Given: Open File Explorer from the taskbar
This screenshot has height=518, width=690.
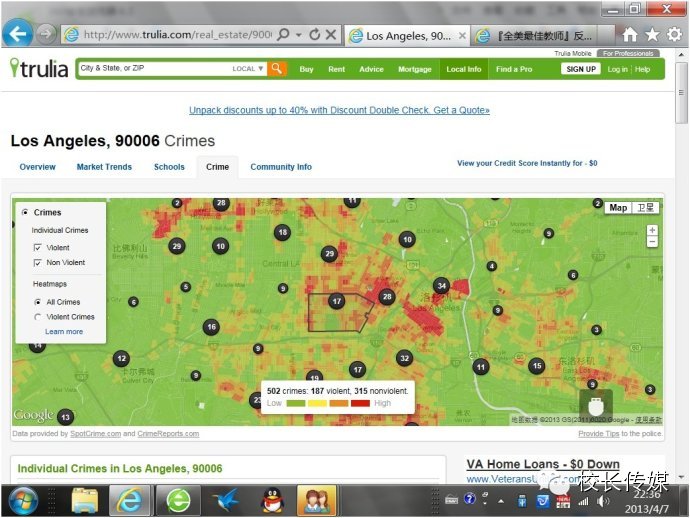Looking at the screenshot, I should pyautogui.click(x=84, y=500).
